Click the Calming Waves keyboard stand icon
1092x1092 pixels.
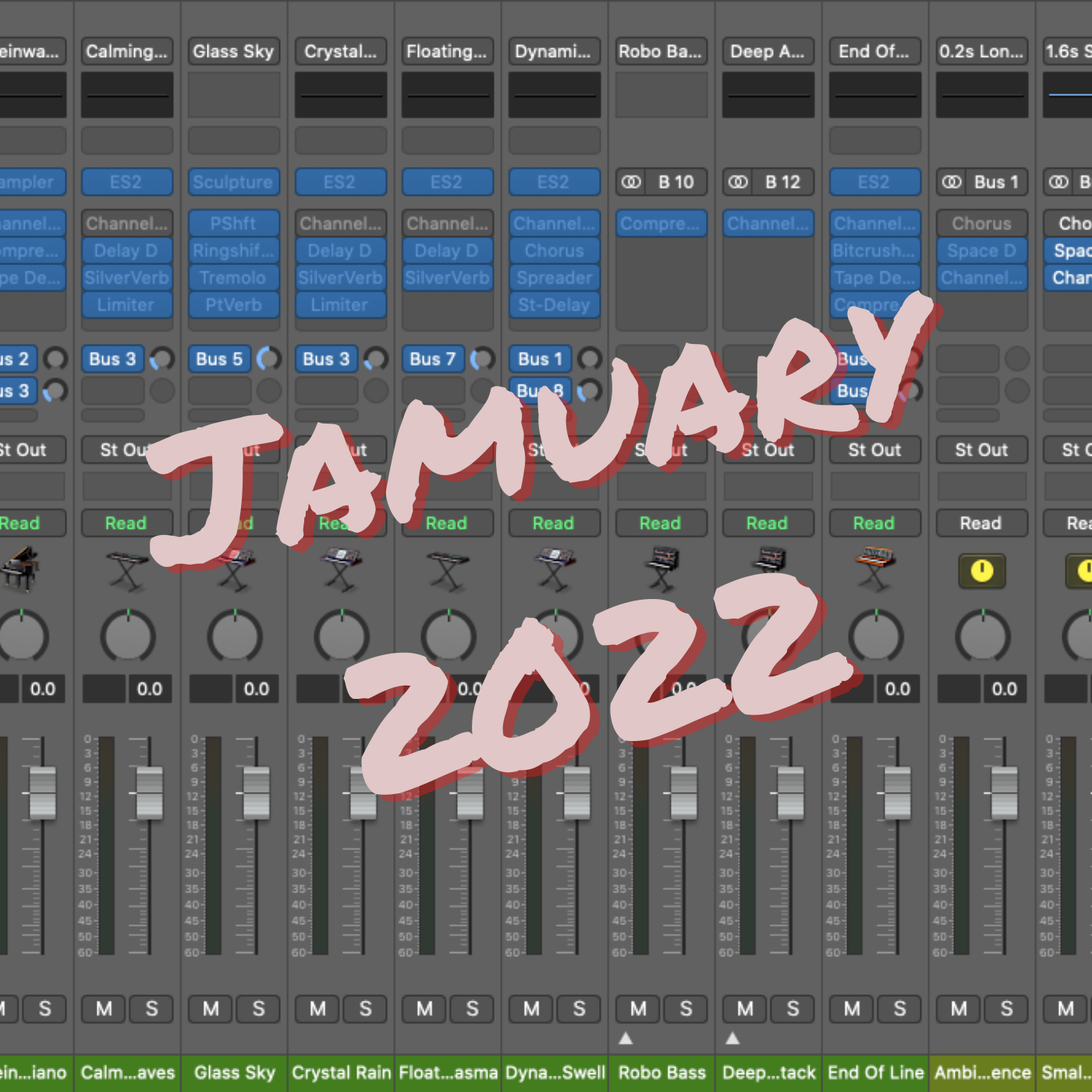click(127, 571)
